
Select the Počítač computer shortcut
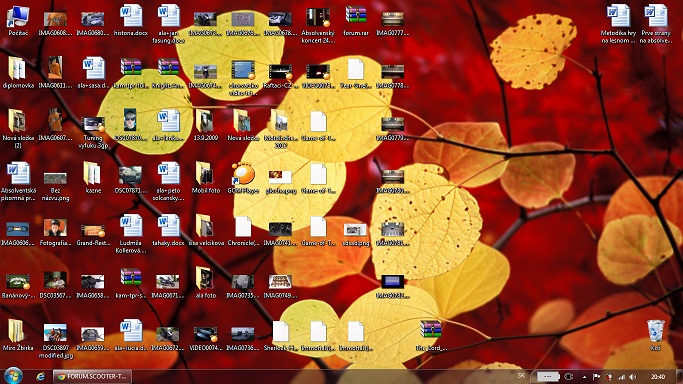tap(18, 21)
